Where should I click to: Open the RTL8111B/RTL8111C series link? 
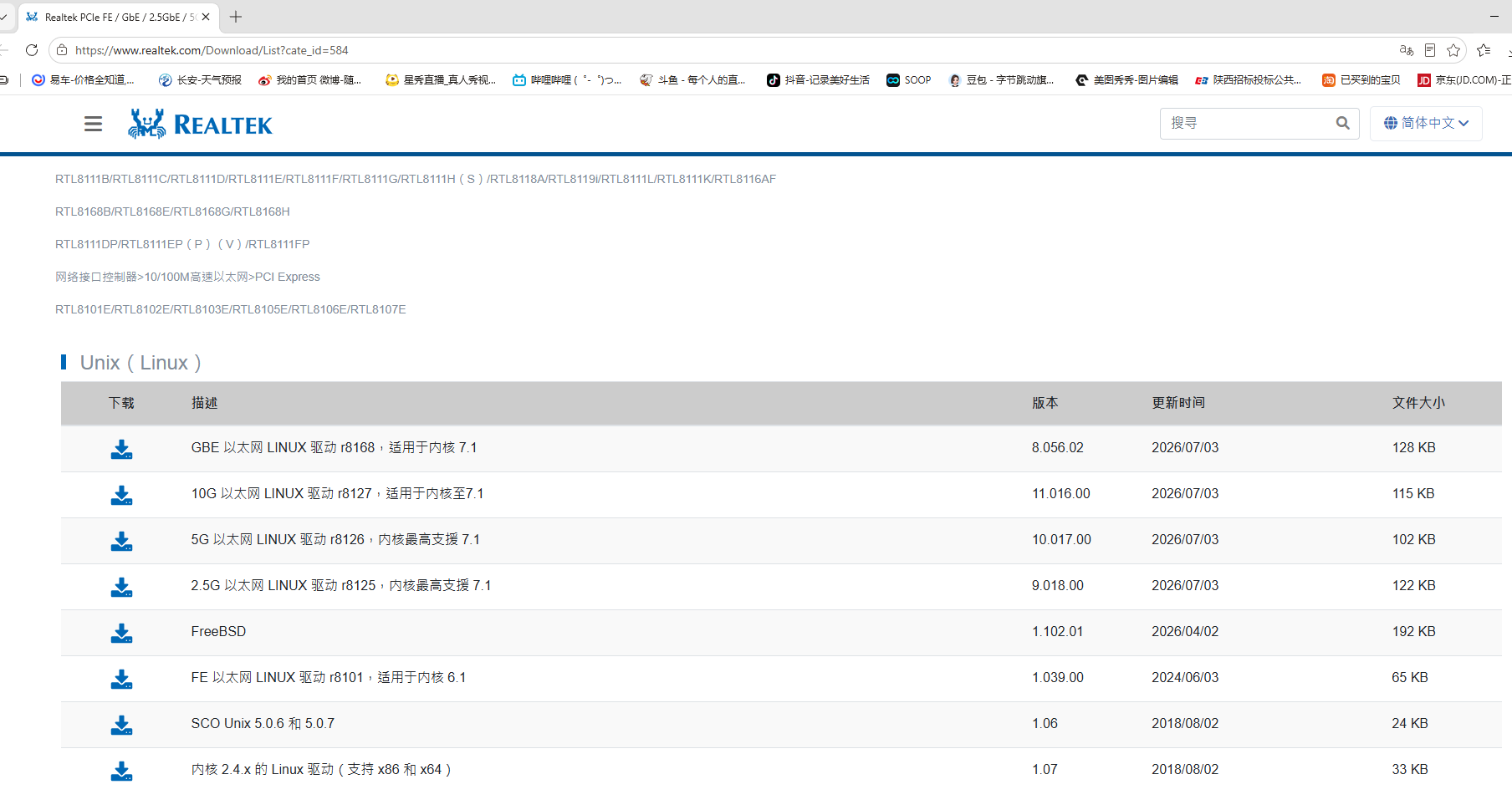416,179
